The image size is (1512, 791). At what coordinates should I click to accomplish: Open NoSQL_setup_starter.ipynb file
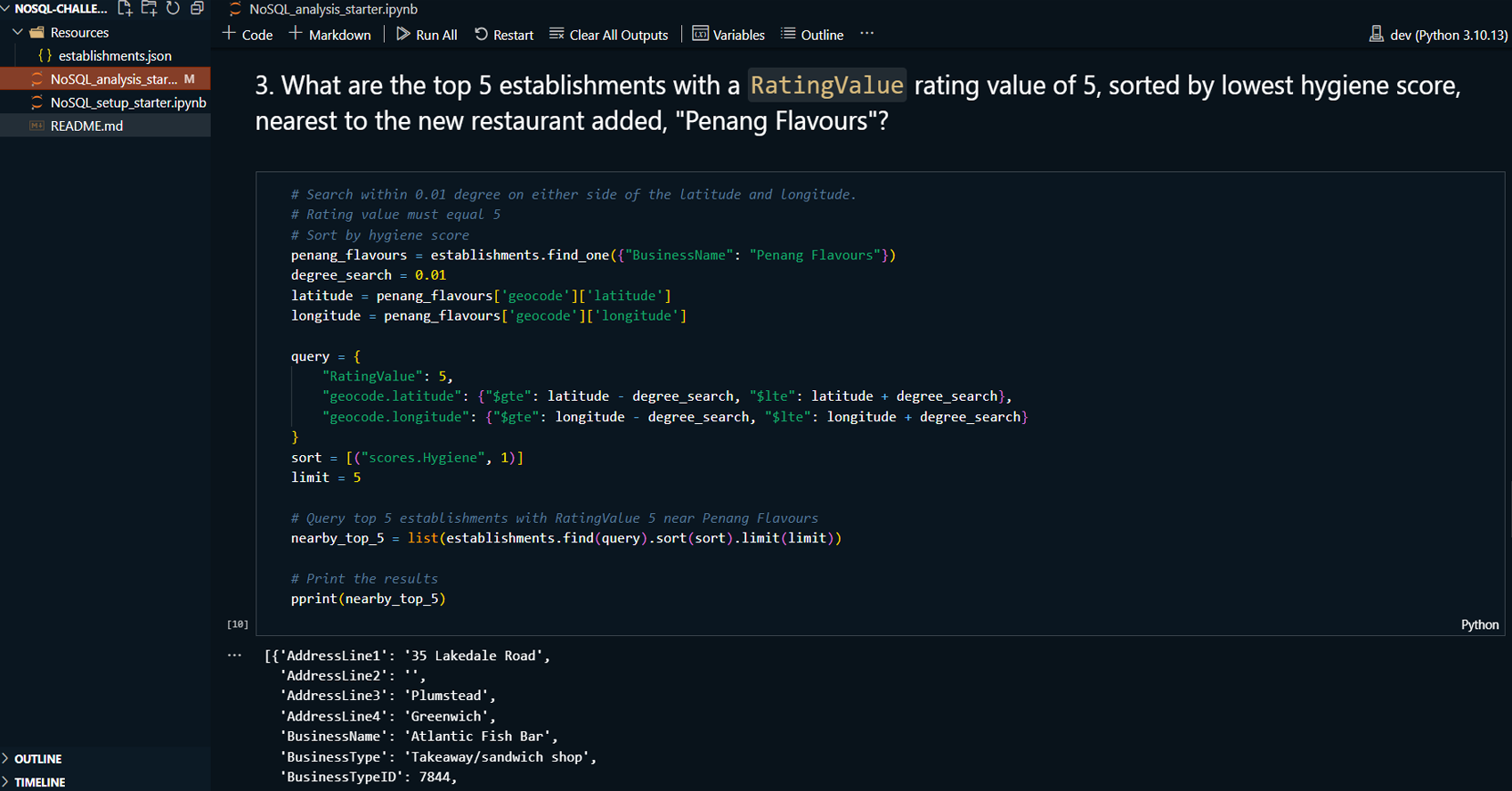coord(127,102)
